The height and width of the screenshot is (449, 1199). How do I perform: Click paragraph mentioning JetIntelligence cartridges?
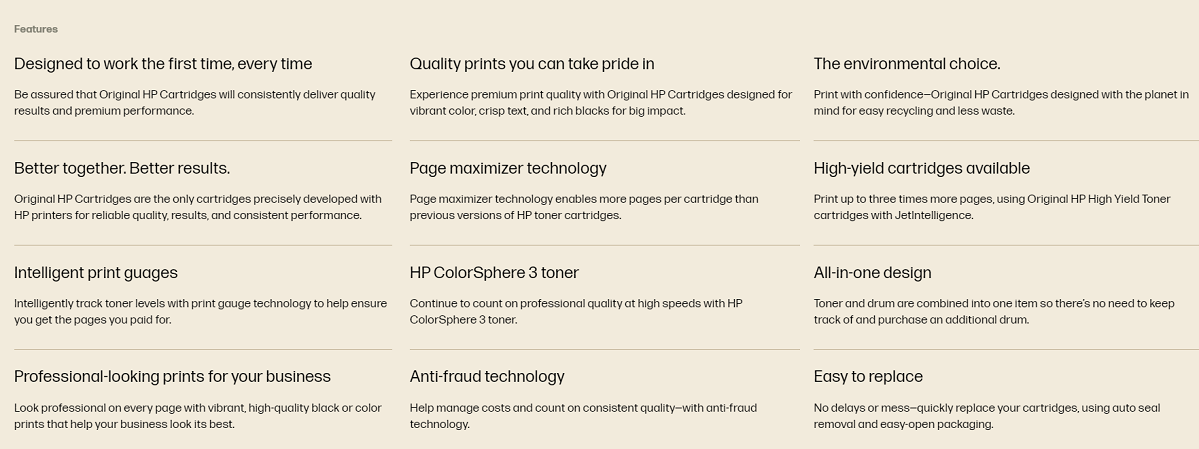[992, 207]
